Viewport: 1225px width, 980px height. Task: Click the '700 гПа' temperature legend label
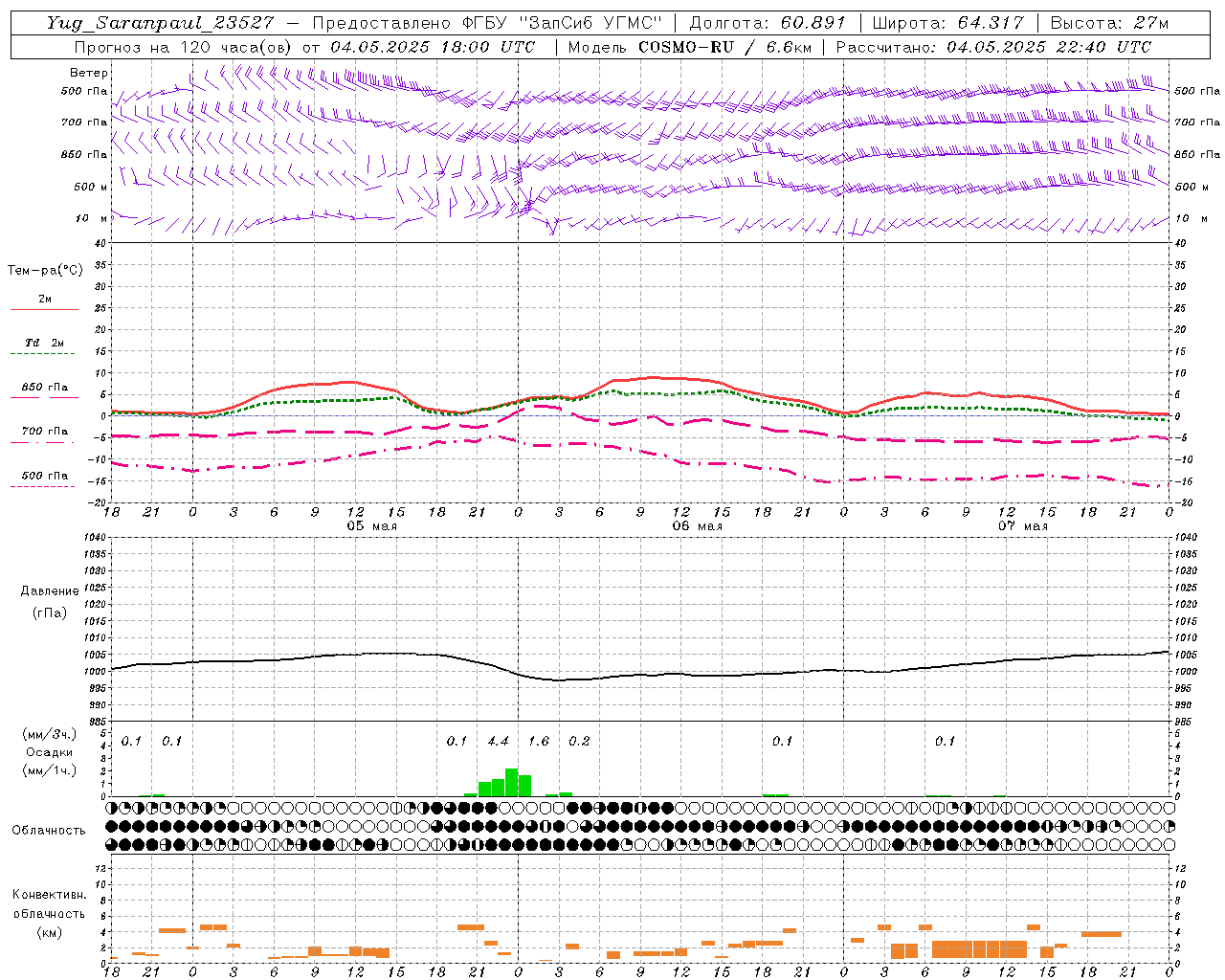[45, 432]
